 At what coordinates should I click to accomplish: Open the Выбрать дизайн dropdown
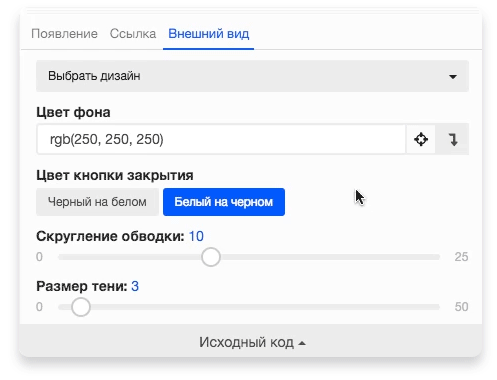pos(252,76)
